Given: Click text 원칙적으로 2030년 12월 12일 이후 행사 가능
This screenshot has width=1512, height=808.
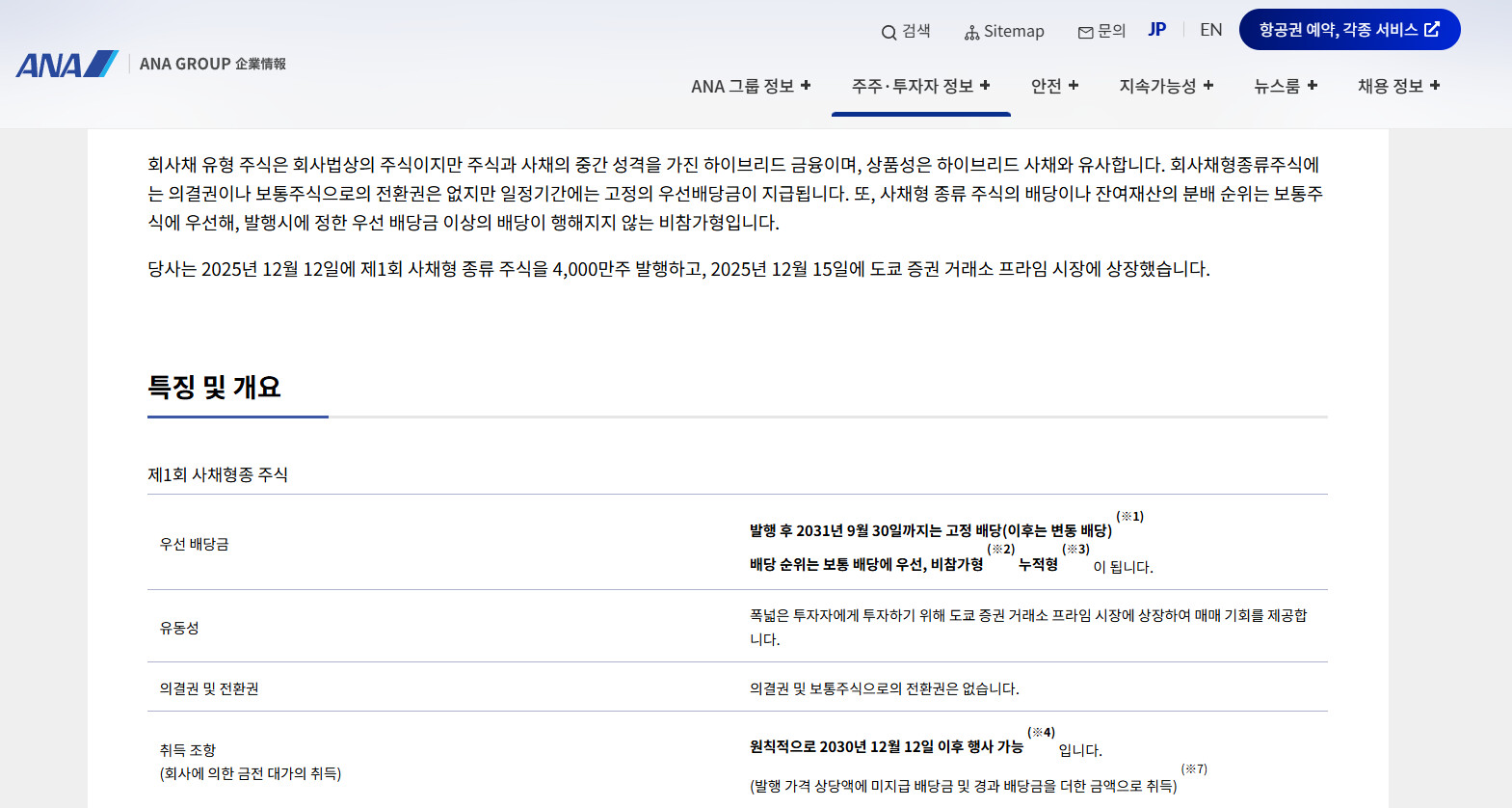Looking at the screenshot, I should point(887,746).
